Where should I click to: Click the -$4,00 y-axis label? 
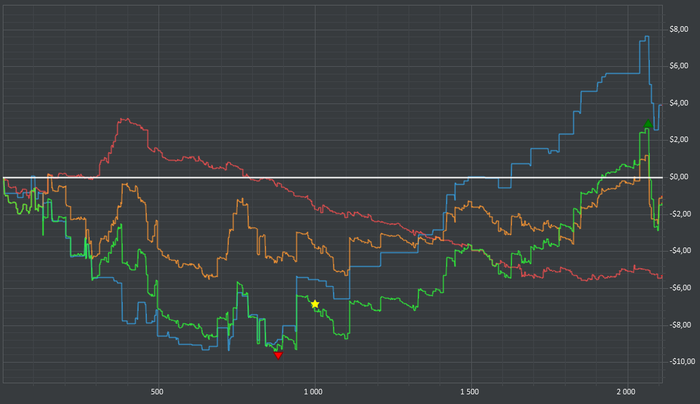[x=680, y=250]
